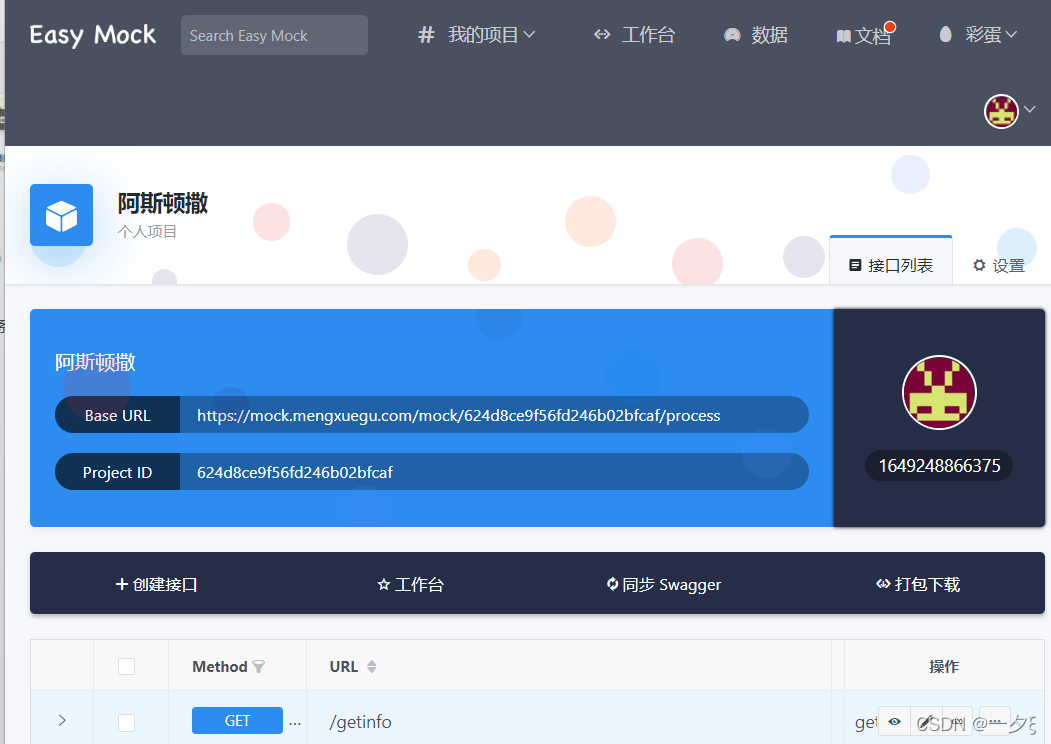The height and width of the screenshot is (744, 1051).
Task: Open the 设置 tab
Action: coord(999,265)
